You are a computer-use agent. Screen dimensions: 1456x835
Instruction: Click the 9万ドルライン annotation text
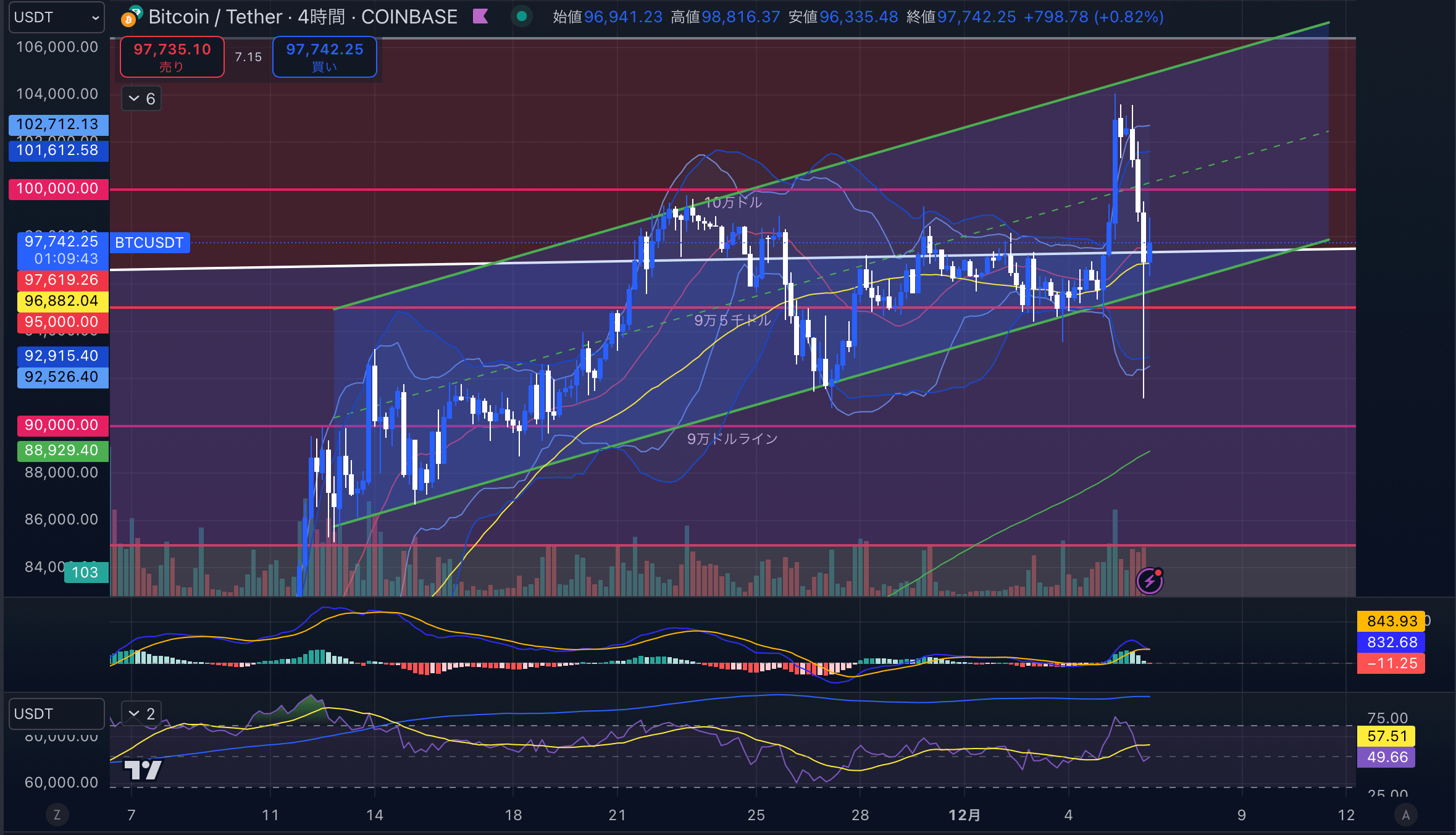tap(732, 438)
